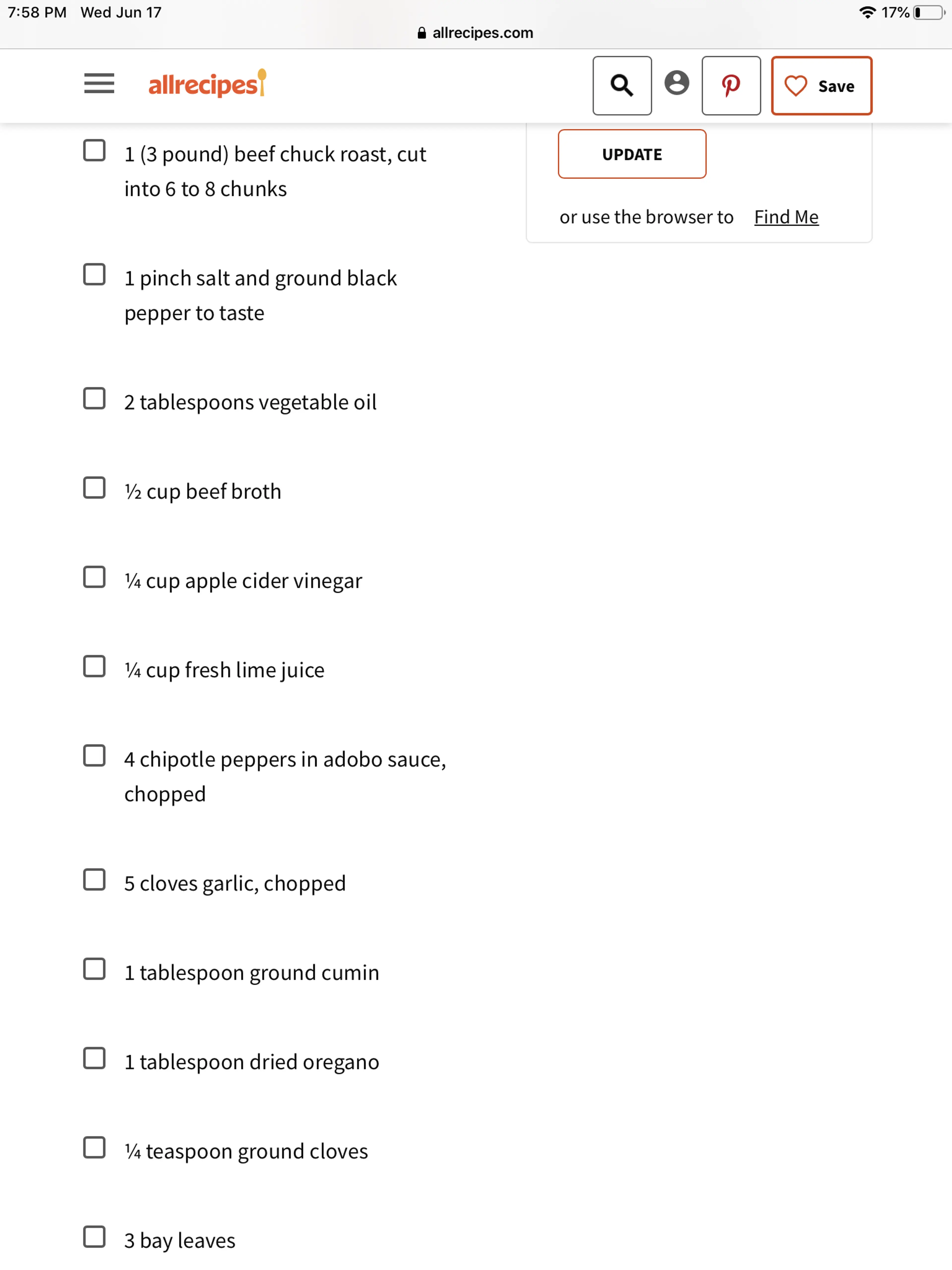Tap the allrecipes.com address bar
This screenshot has width=952, height=1270.
pos(476,33)
